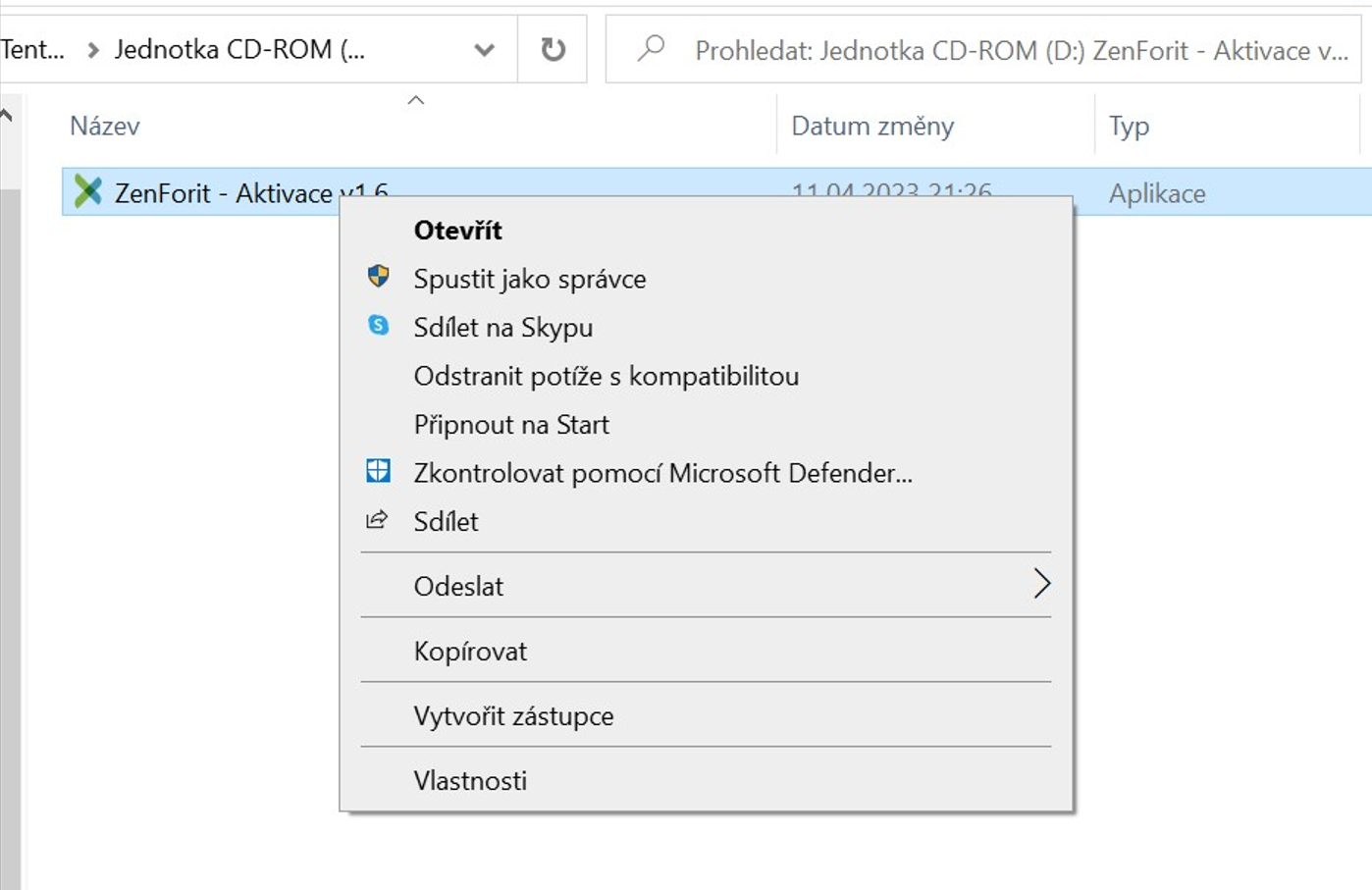Choose Sdílet na Skypu

(x=707, y=327)
